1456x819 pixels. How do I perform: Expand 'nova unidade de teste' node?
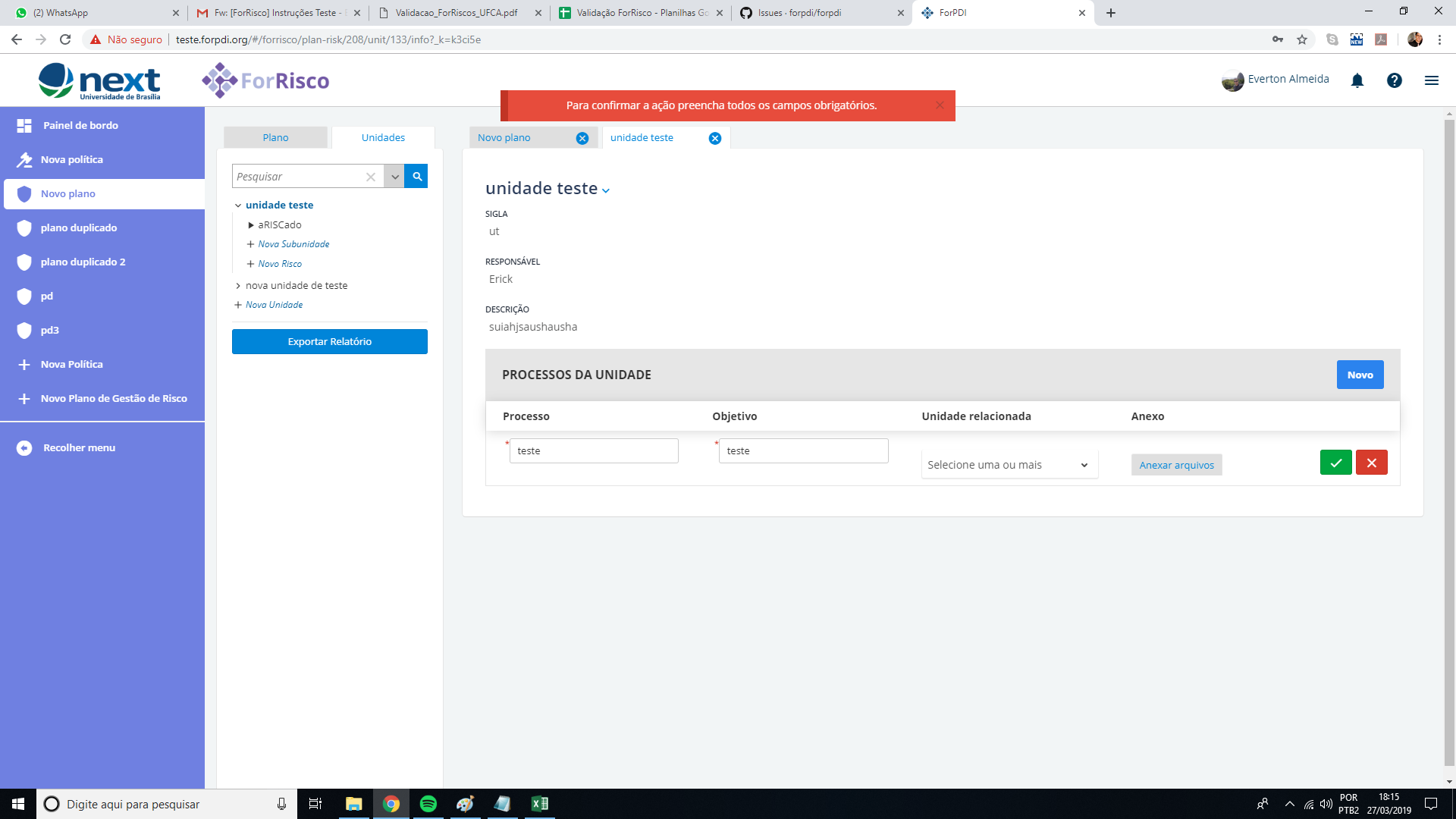pos(238,286)
